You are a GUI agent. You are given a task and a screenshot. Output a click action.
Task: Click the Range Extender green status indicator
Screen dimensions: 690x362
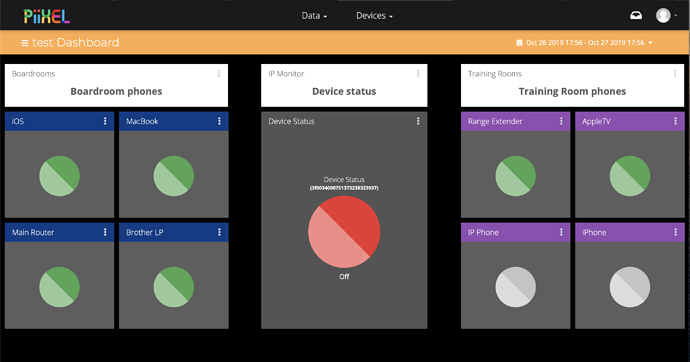(516, 176)
